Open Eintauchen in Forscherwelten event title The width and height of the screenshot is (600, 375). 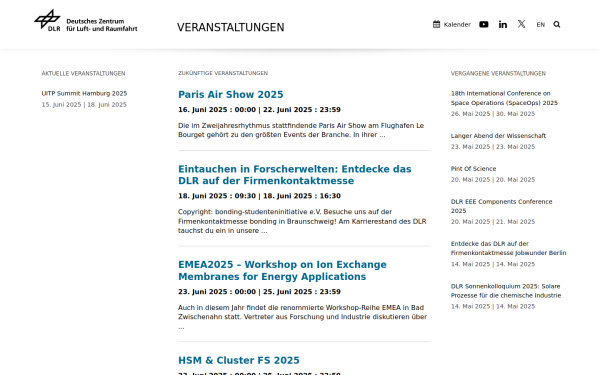(x=295, y=175)
